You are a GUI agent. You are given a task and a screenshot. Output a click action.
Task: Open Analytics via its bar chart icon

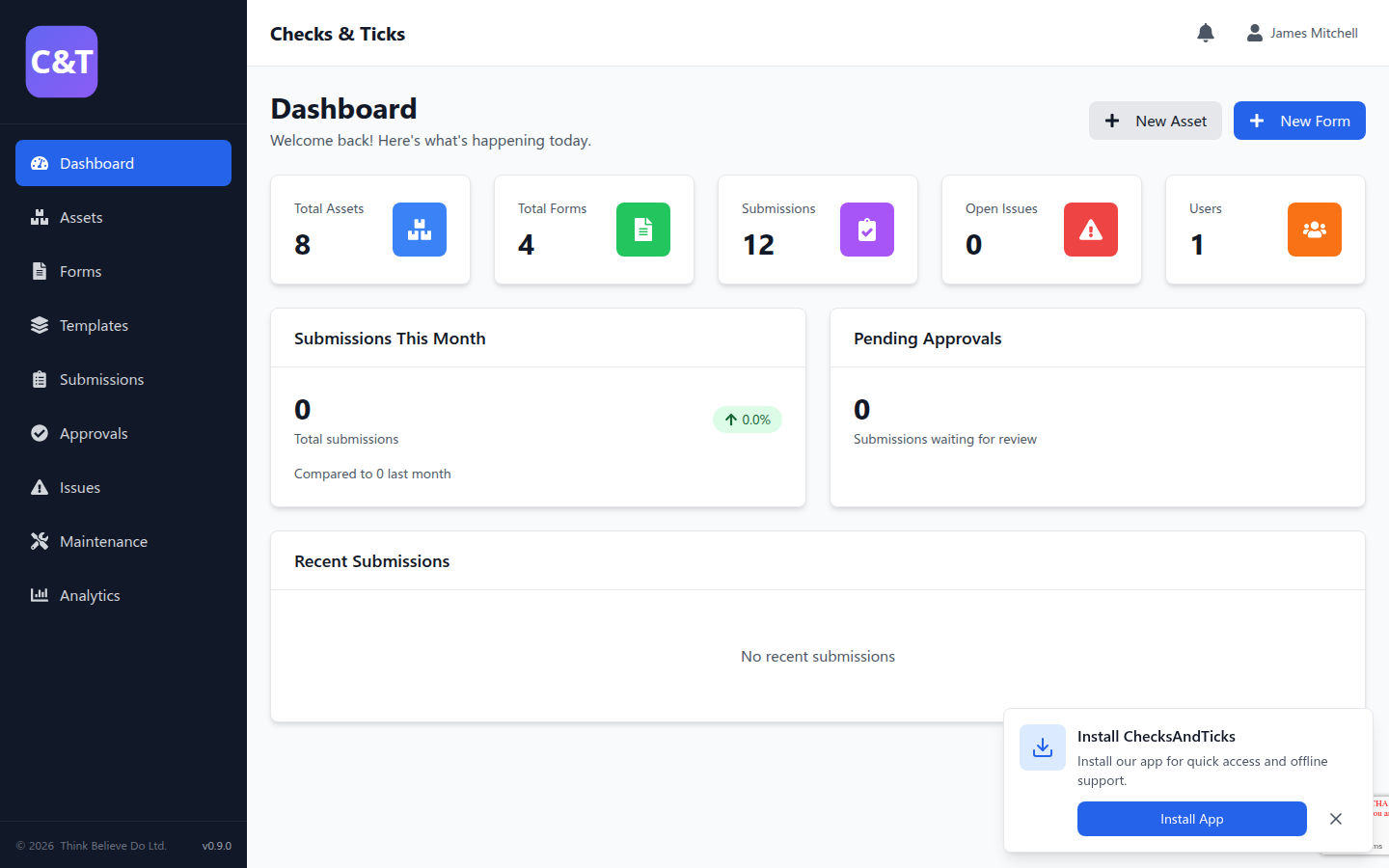(40, 595)
